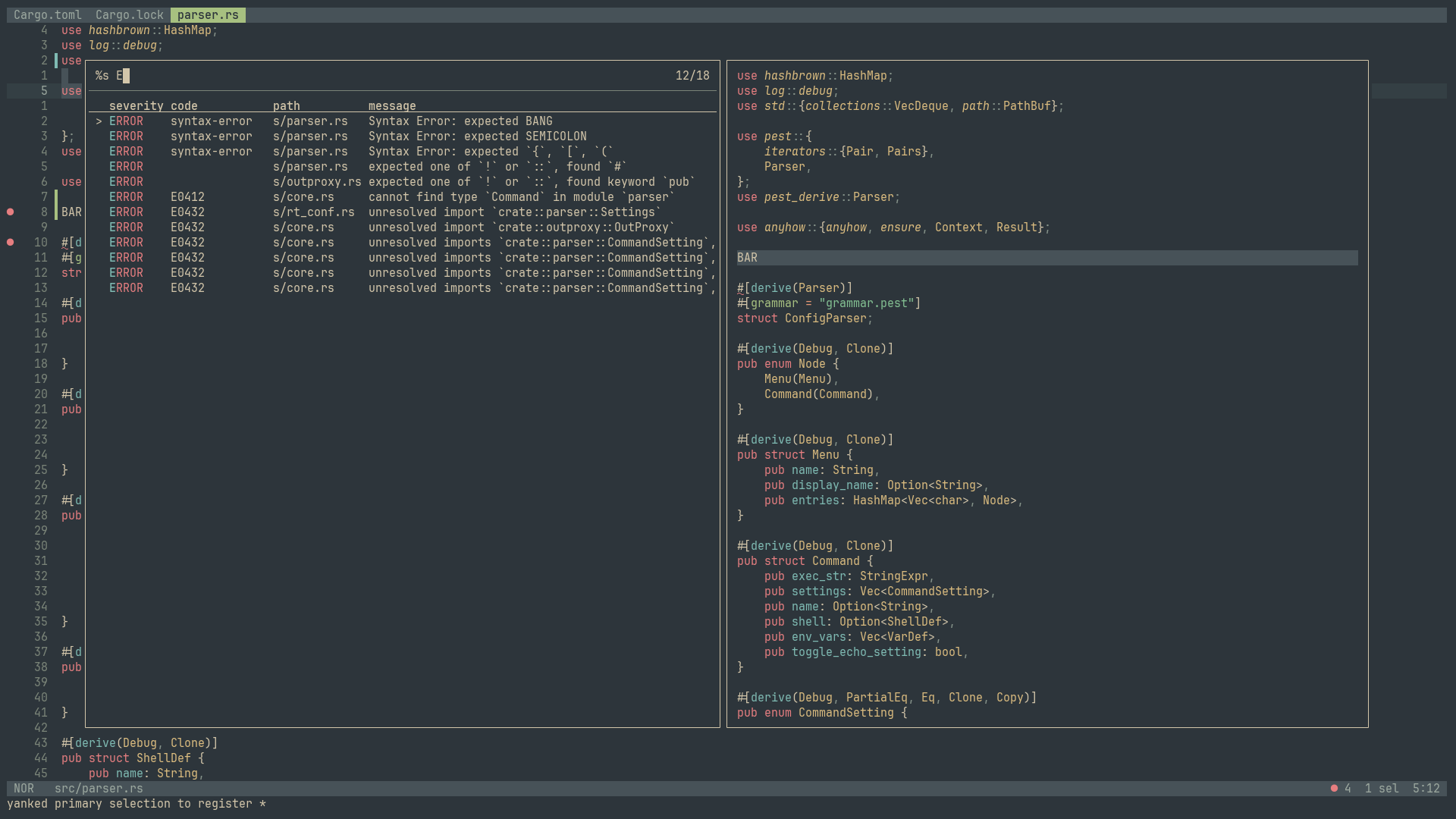
Task: Select the error expecting '{', '[', '('
Action: point(403,152)
